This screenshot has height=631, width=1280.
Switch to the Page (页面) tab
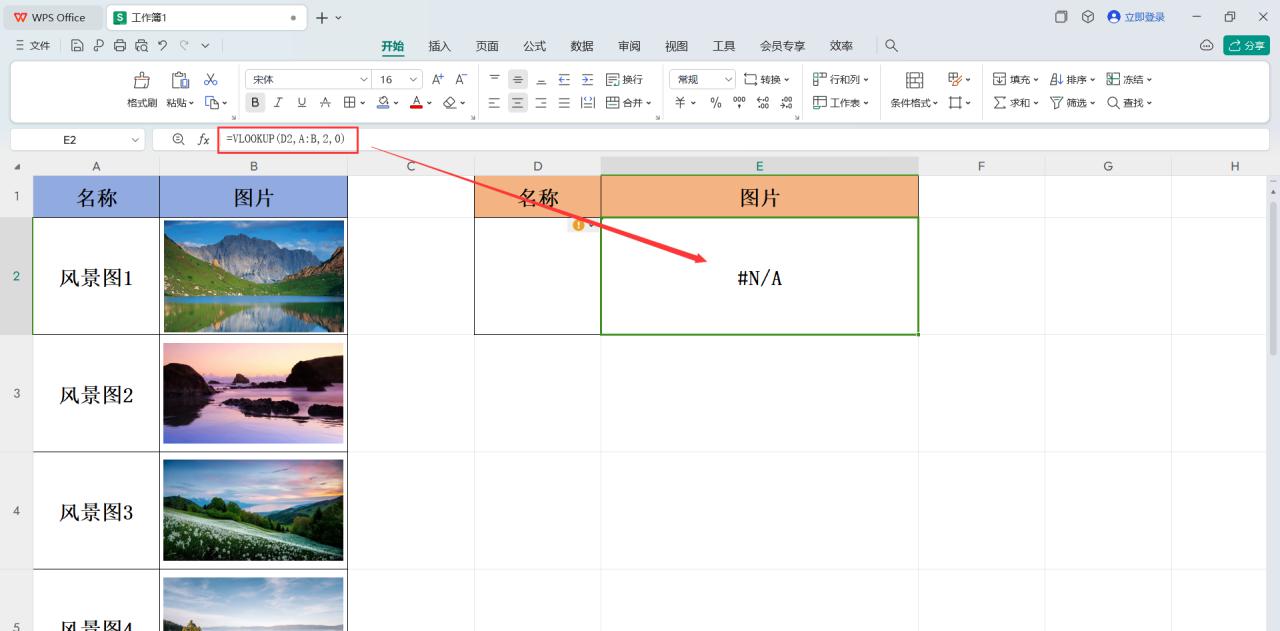pos(487,46)
